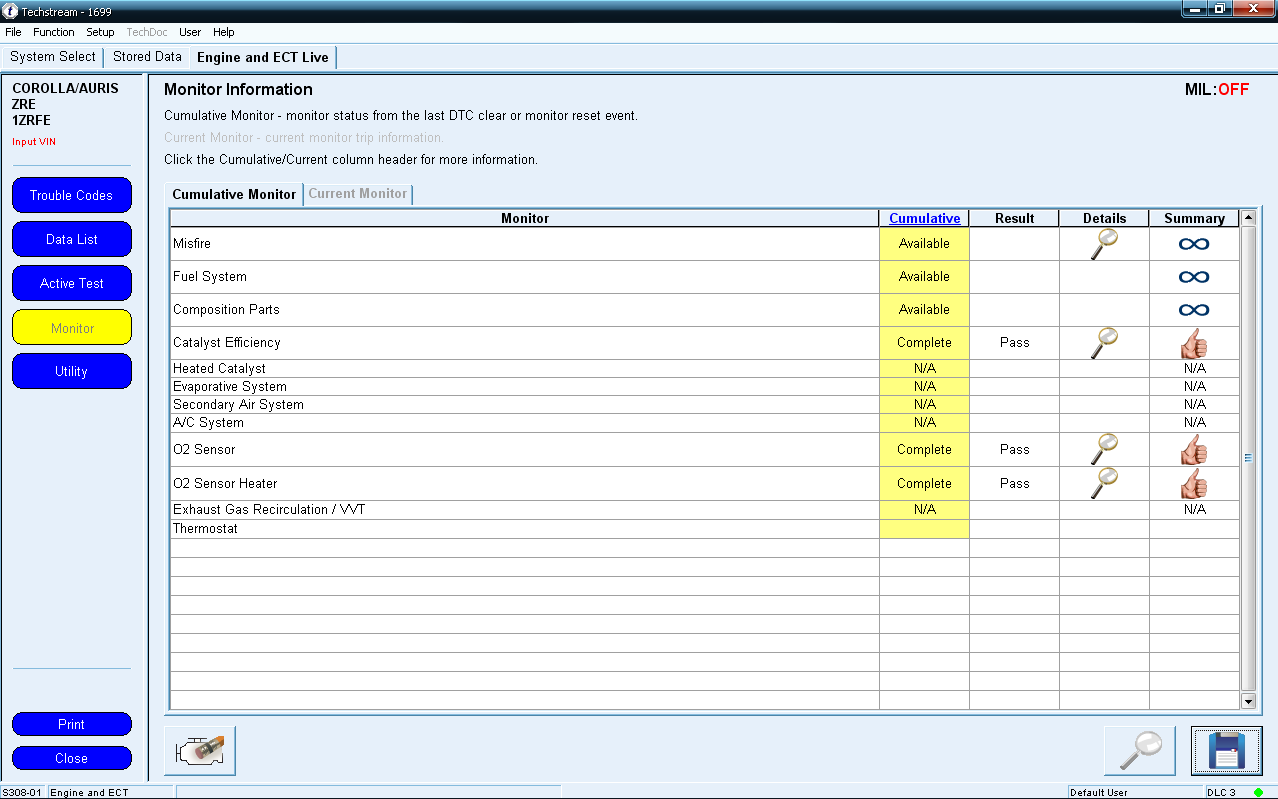Click O2 Sensor Heater thumbs-up icon

[1194, 484]
